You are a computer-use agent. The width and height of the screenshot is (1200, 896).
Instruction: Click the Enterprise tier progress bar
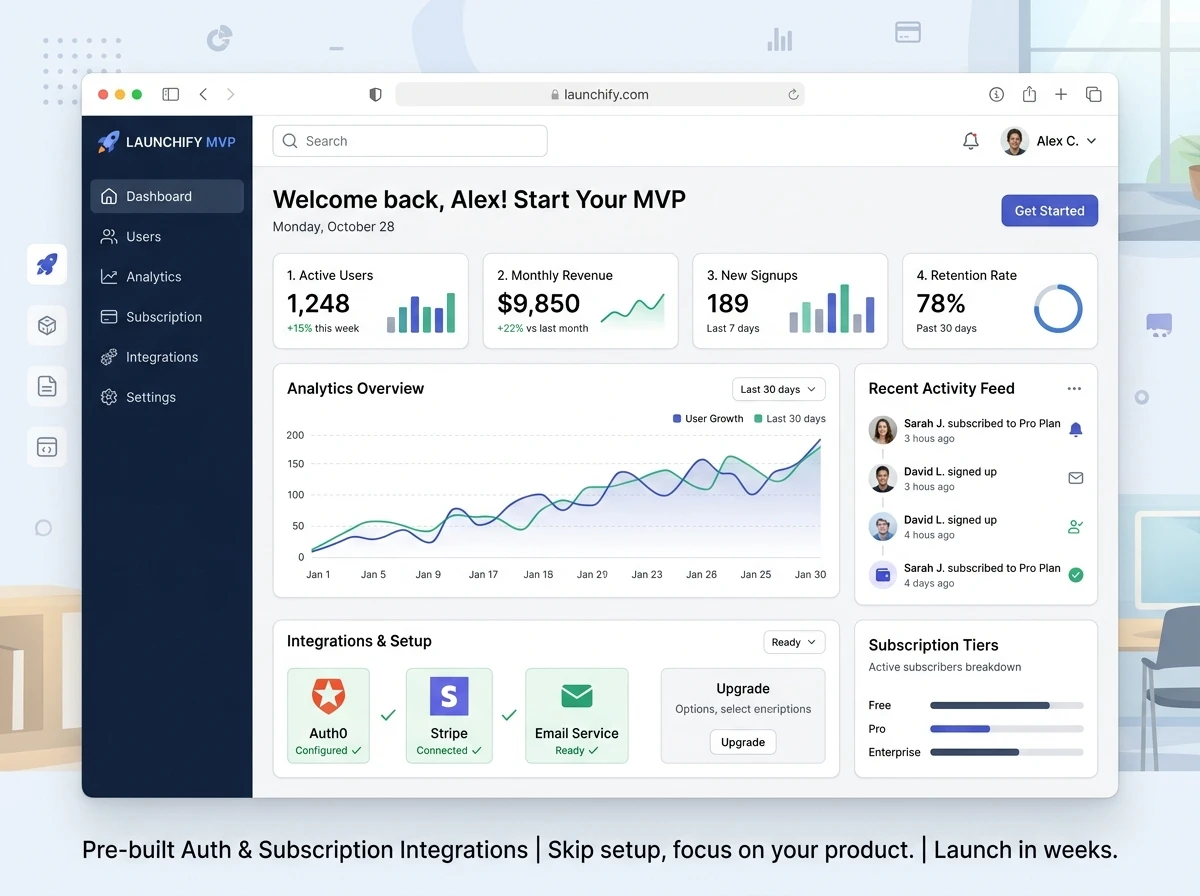click(x=1007, y=752)
